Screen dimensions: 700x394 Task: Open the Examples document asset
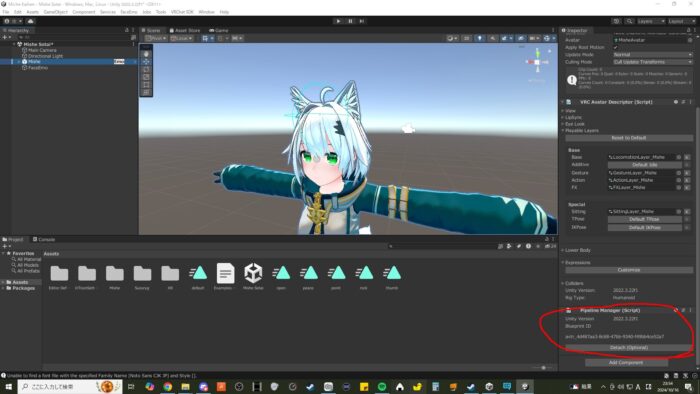click(225, 273)
